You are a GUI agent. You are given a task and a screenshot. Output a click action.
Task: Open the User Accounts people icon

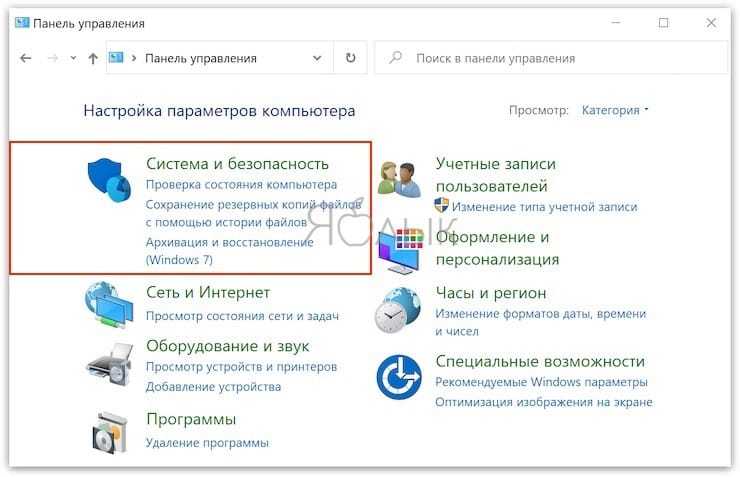coord(400,179)
